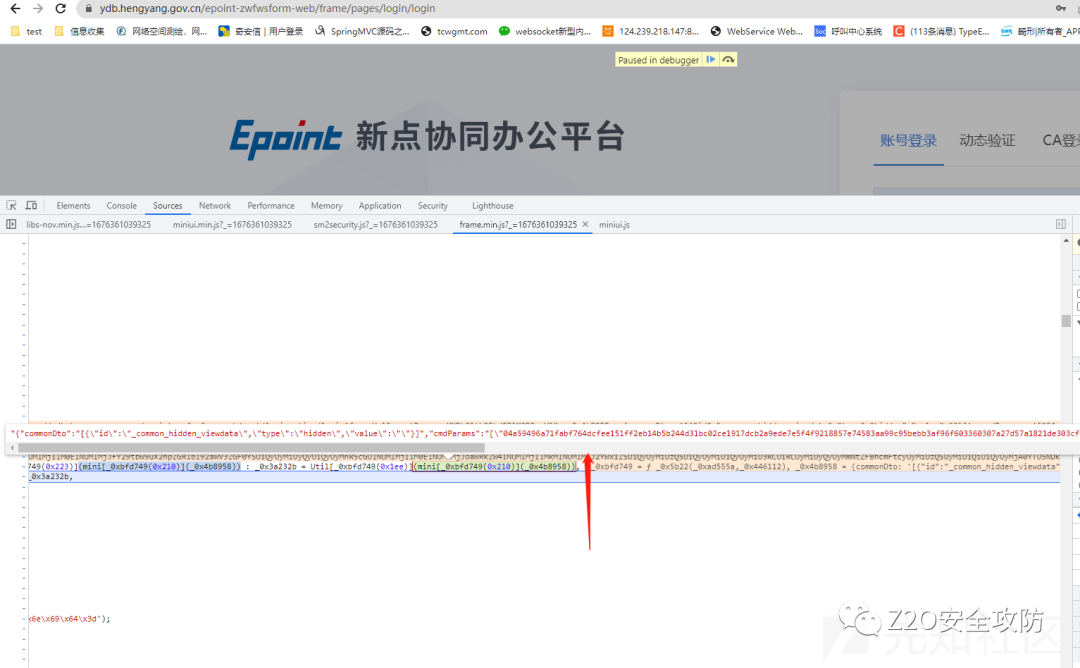Open the (113条消息) TypeE bookmark
The image size is (1080, 668).
(942, 31)
